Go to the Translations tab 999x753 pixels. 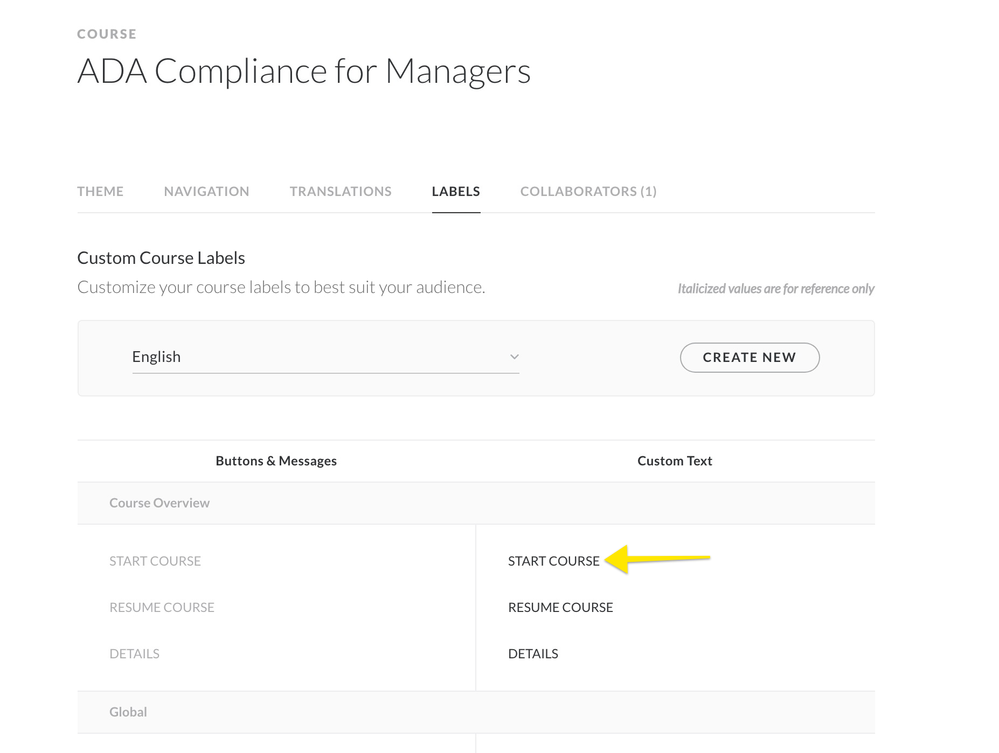point(340,191)
